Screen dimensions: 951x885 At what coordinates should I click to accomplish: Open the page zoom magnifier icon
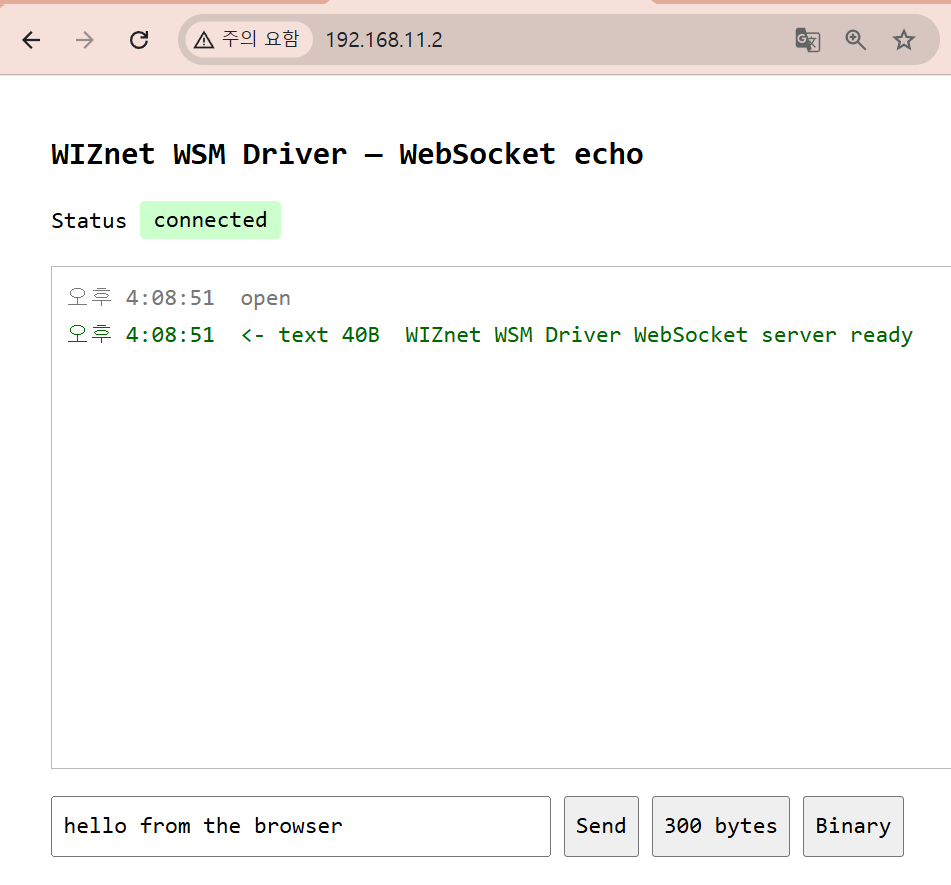click(855, 40)
